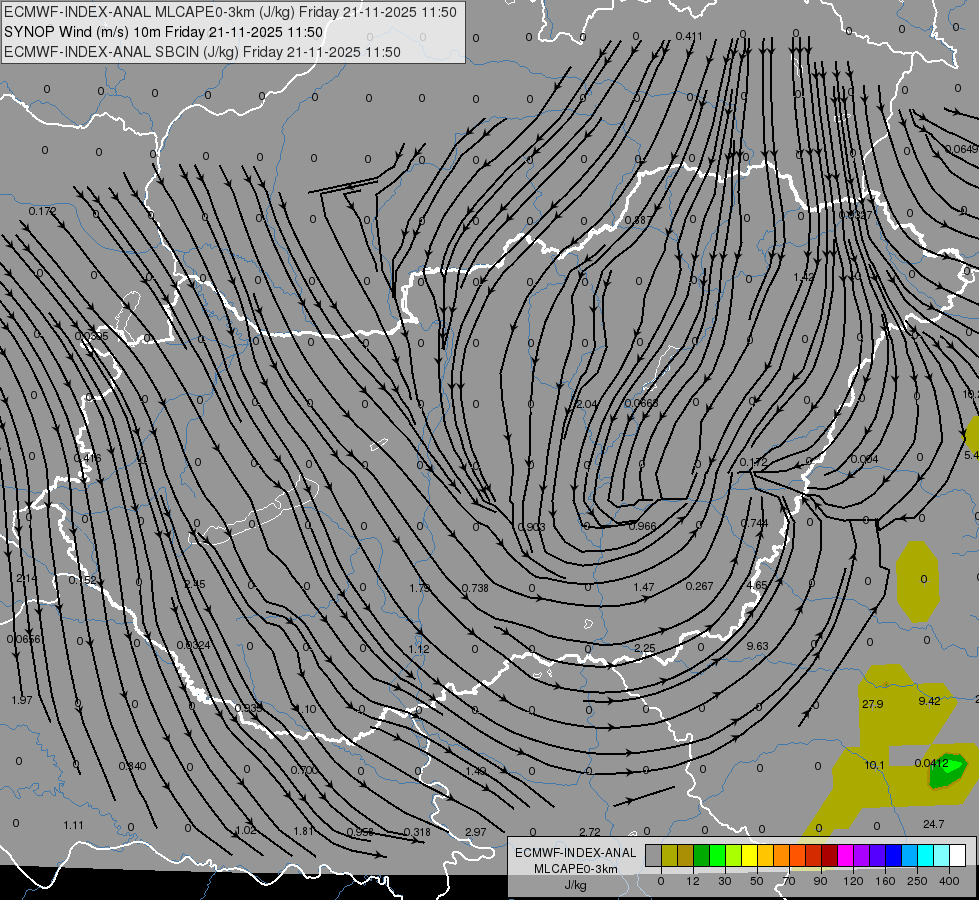Click the legend tick label 400
This screenshot has height=900, width=979.
point(949,881)
